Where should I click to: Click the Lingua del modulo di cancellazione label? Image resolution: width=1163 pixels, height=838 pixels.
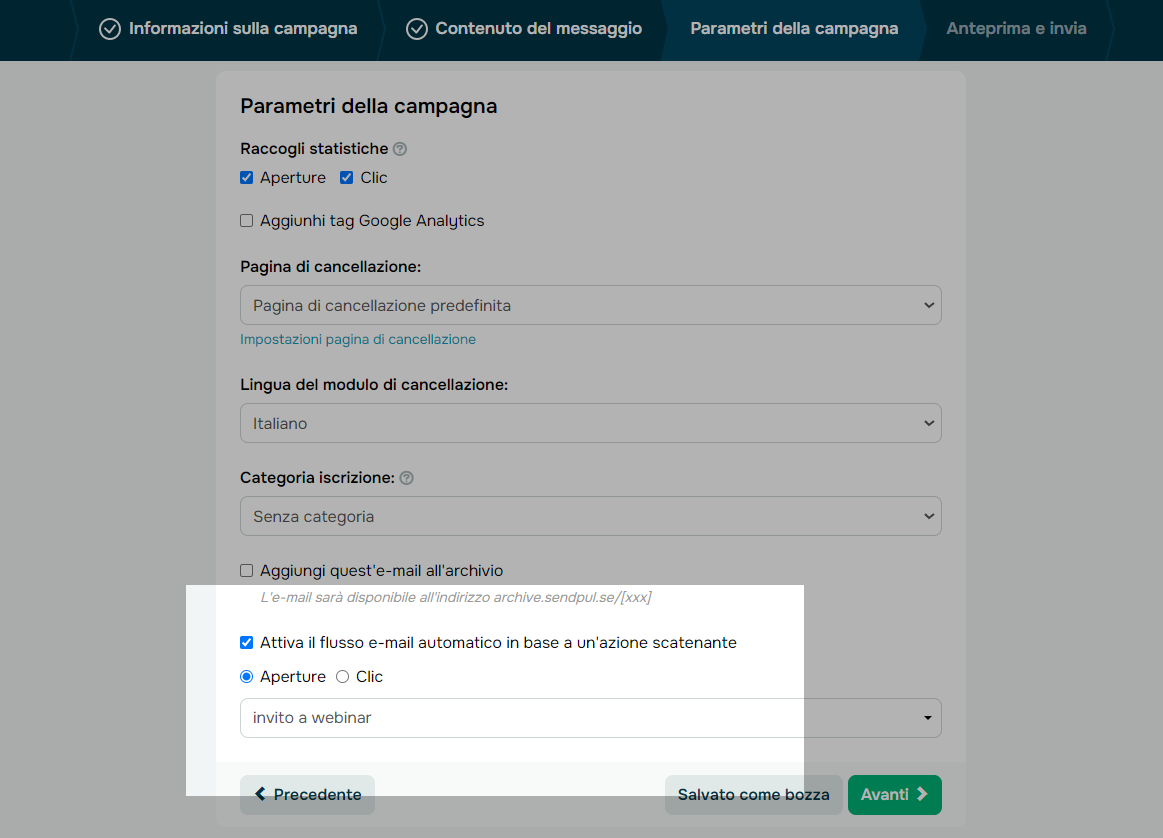click(375, 385)
